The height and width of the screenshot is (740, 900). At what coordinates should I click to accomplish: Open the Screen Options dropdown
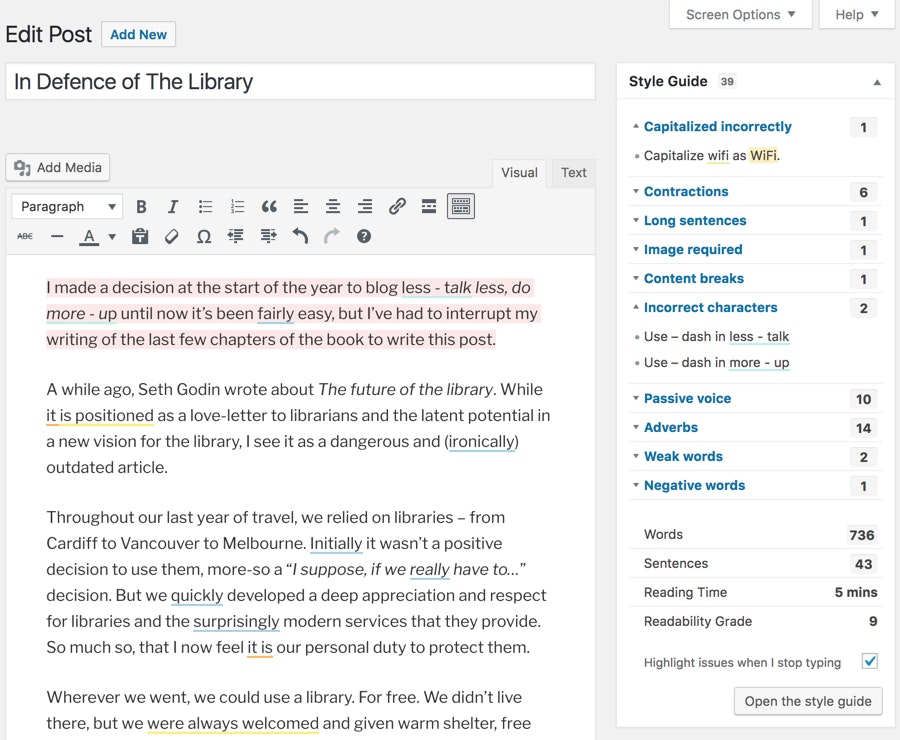[x=740, y=14]
